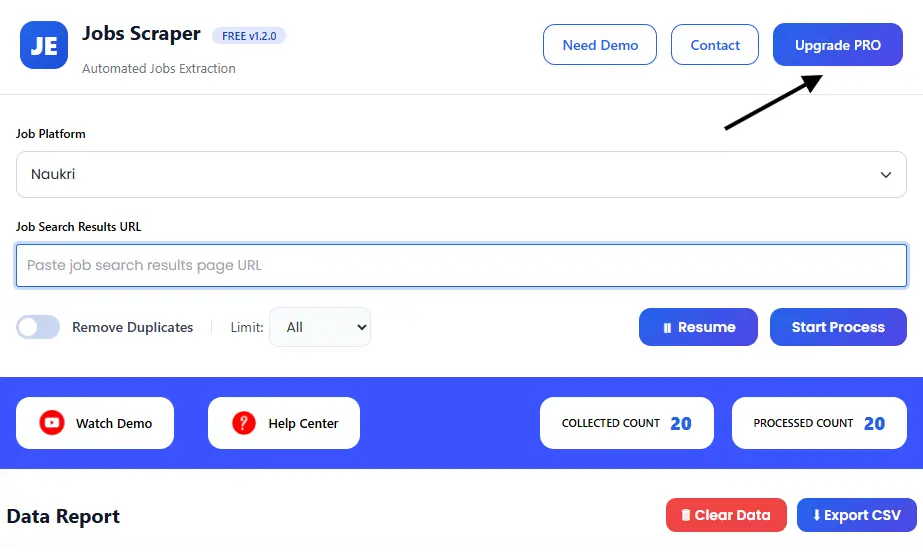This screenshot has height=552, width=923.
Task: Click the Jobs Scraper title text
Action: [x=141, y=34]
